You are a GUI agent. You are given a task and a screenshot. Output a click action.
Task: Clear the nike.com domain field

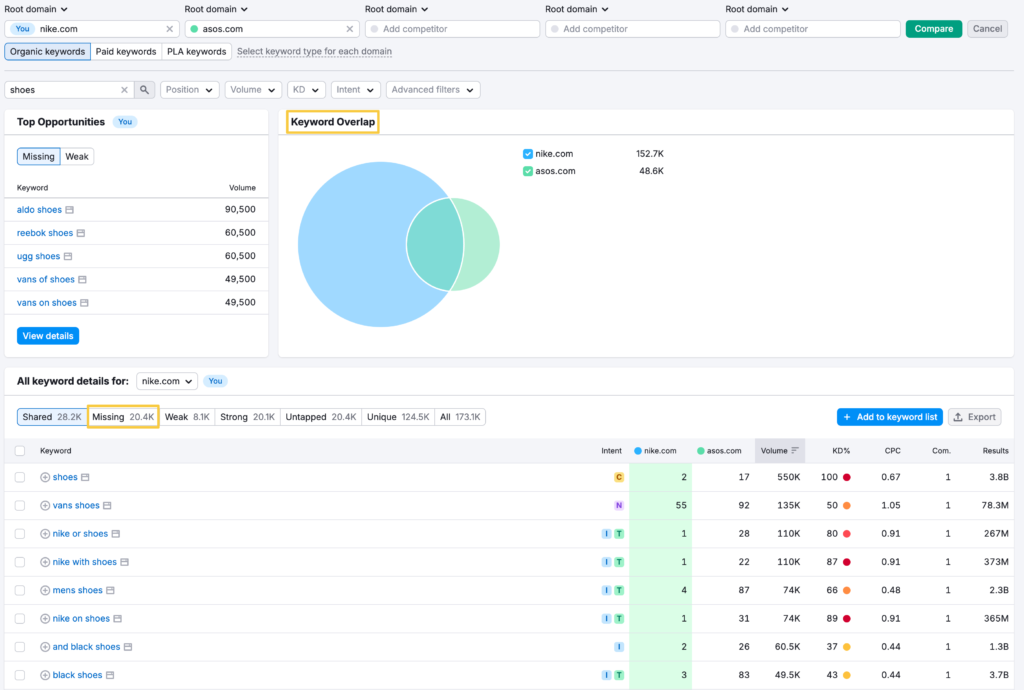pos(169,29)
